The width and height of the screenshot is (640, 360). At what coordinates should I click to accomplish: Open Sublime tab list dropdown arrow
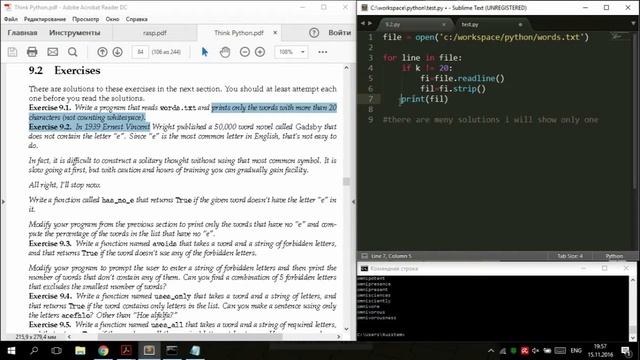click(633, 24)
